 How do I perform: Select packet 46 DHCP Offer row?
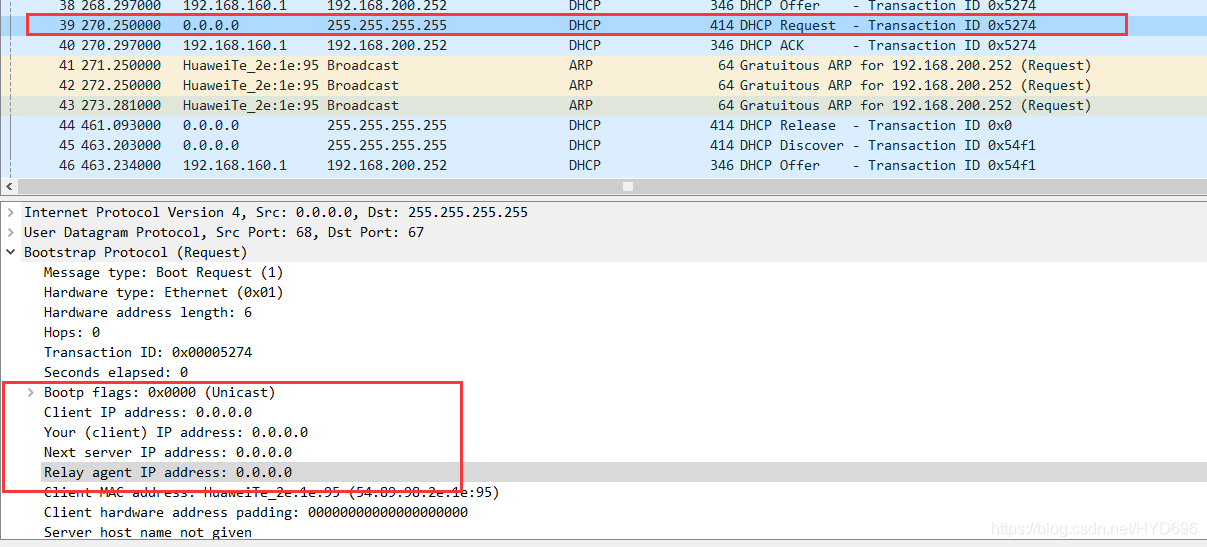click(603, 165)
